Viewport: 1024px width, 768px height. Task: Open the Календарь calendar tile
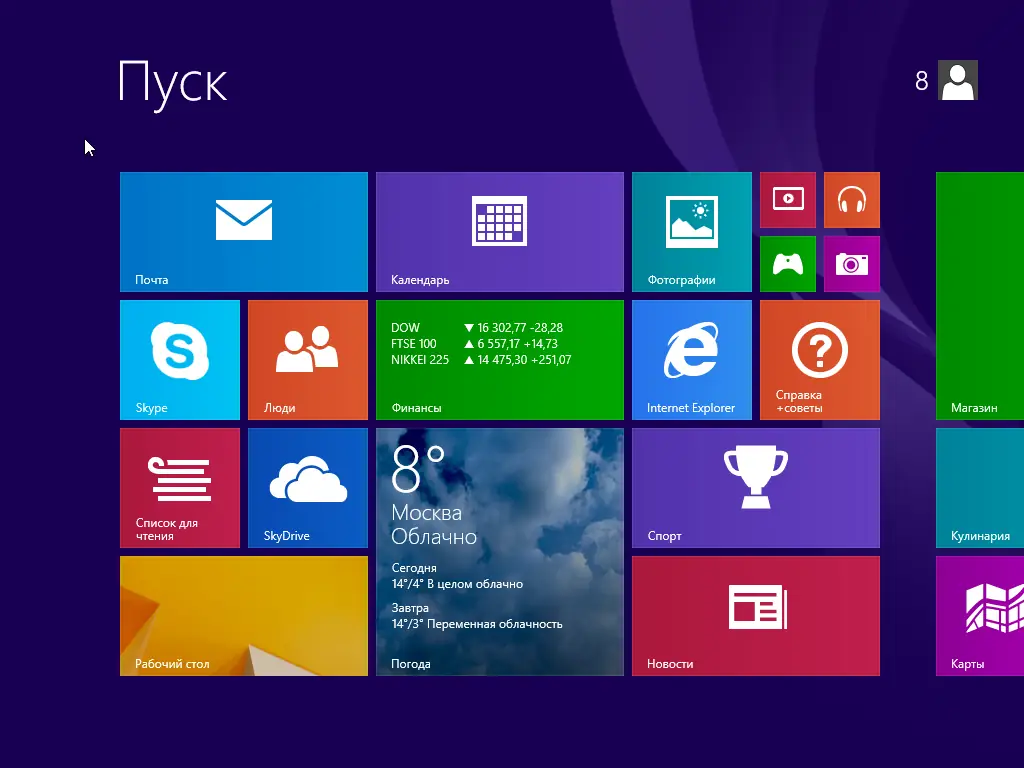(500, 232)
